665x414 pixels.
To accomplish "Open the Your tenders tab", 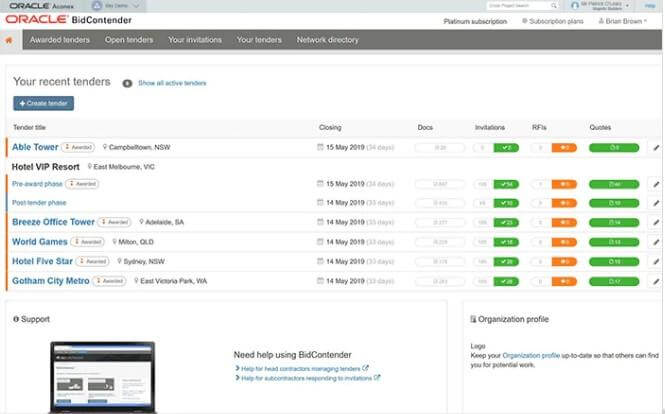I will click(259, 40).
